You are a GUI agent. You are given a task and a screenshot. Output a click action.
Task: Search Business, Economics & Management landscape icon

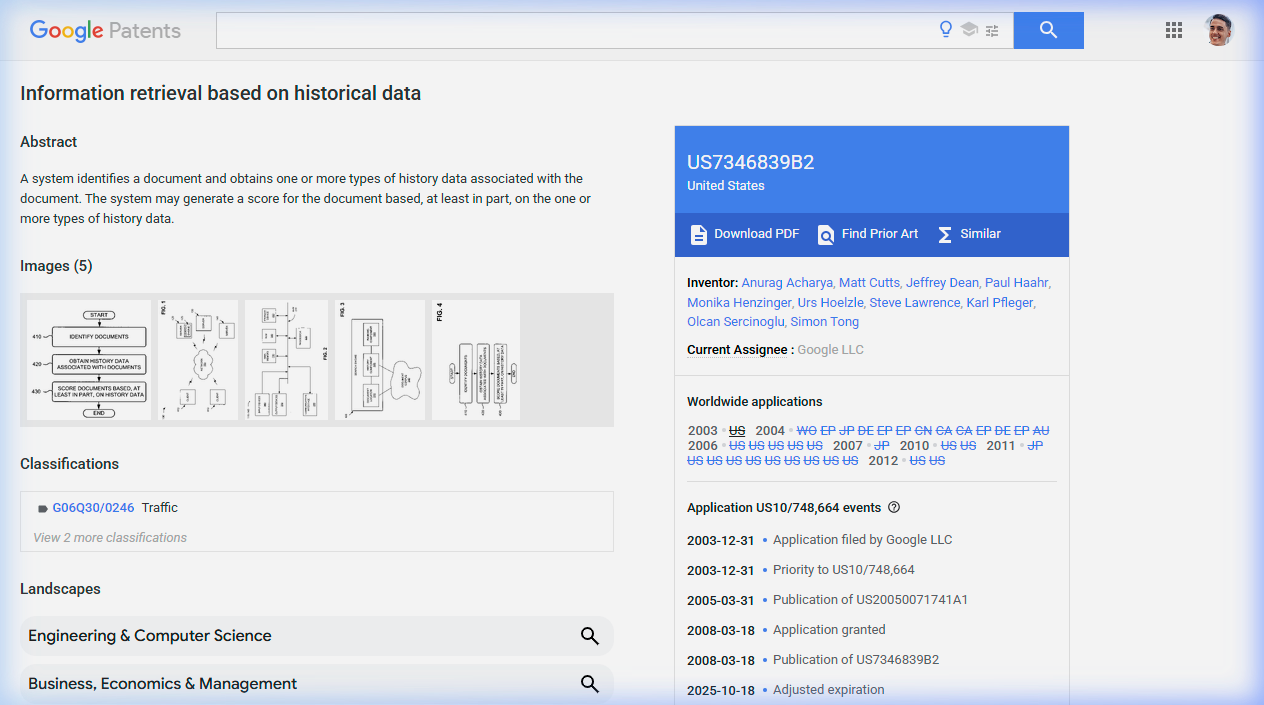[590, 684]
